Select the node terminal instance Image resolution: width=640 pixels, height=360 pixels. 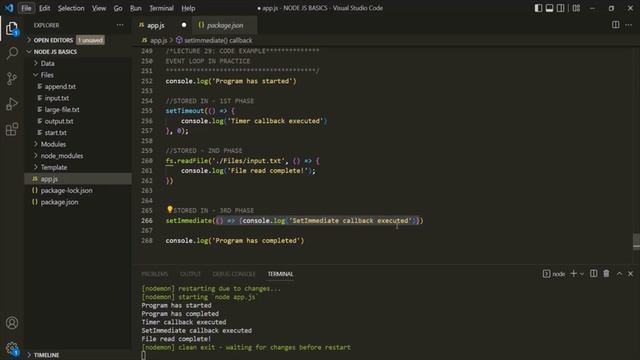554,273
